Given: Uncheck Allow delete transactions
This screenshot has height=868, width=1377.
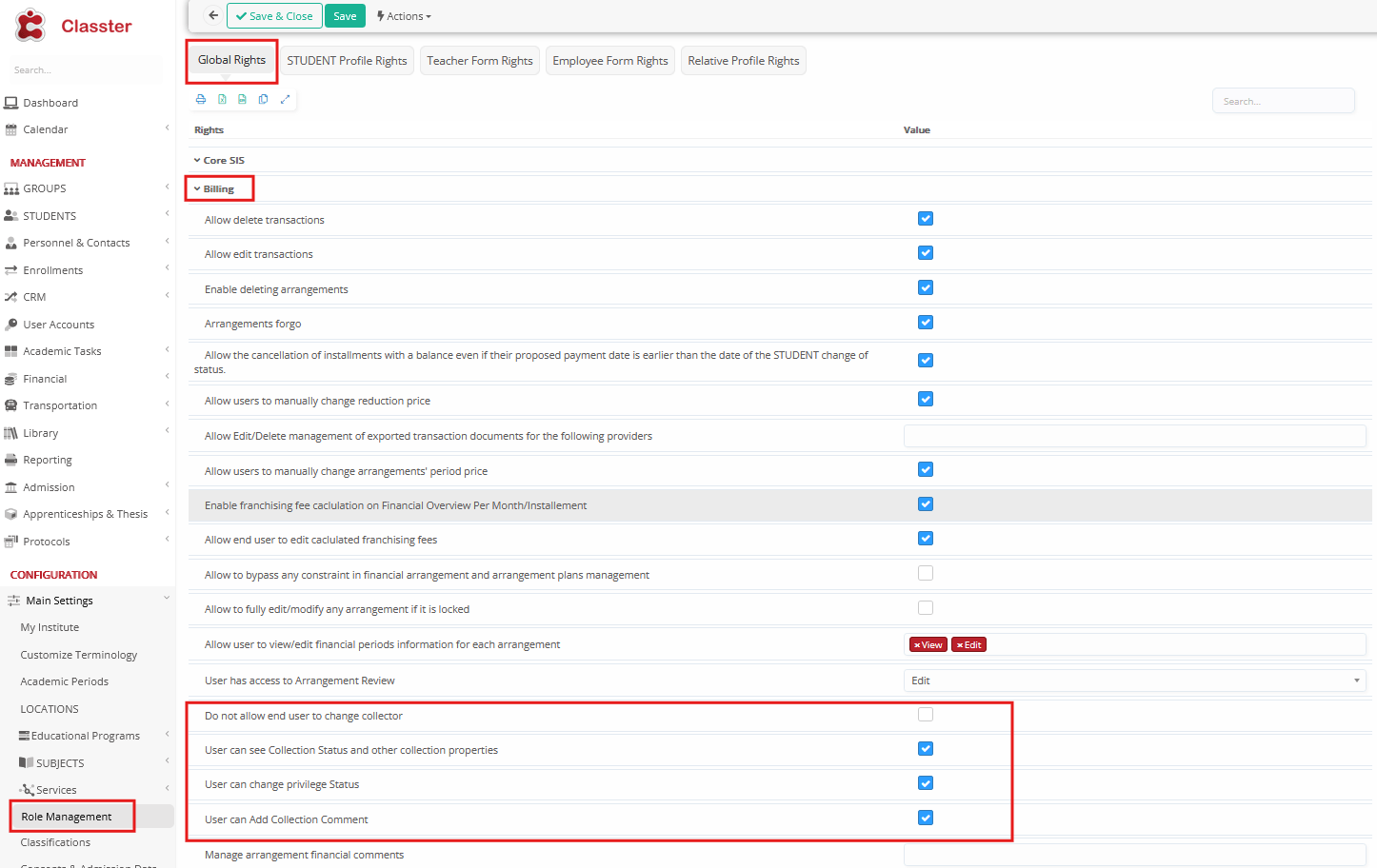Looking at the screenshot, I should 925,219.
